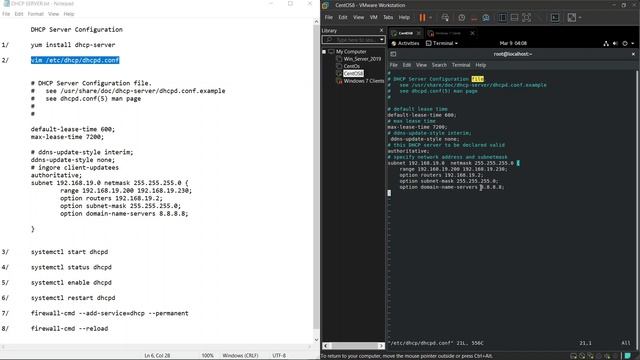This screenshot has height=360, width=640.
Task: Click the volume icon in GNOME top bar
Action: 615,43
